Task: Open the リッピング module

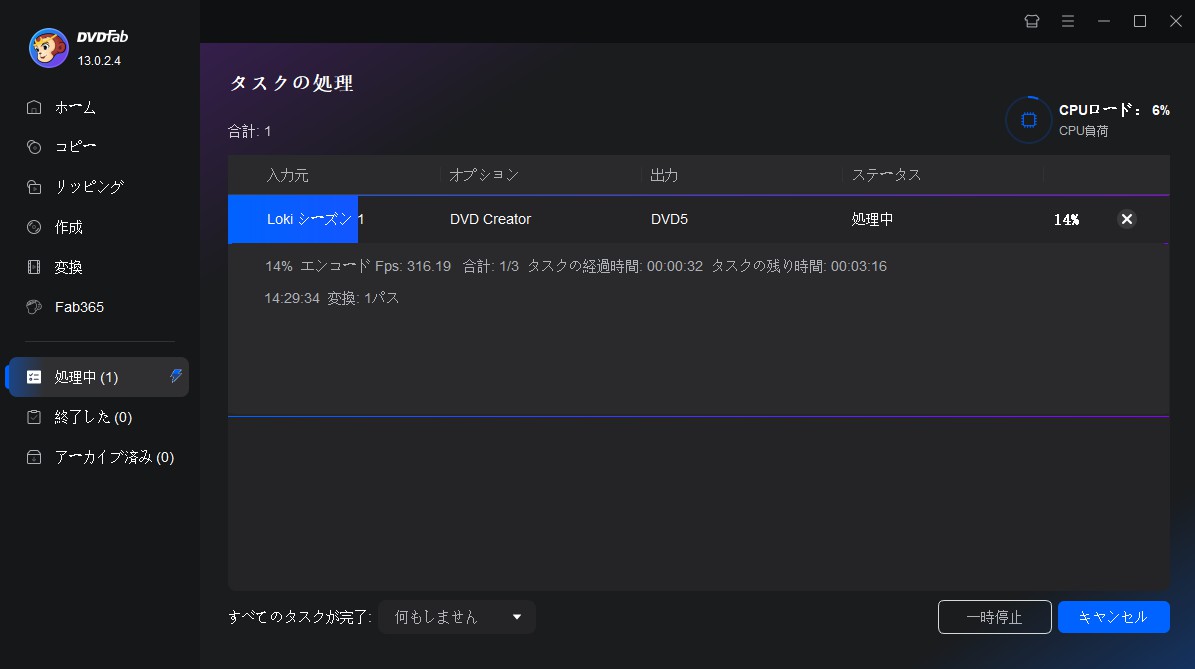Action: click(88, 187)
